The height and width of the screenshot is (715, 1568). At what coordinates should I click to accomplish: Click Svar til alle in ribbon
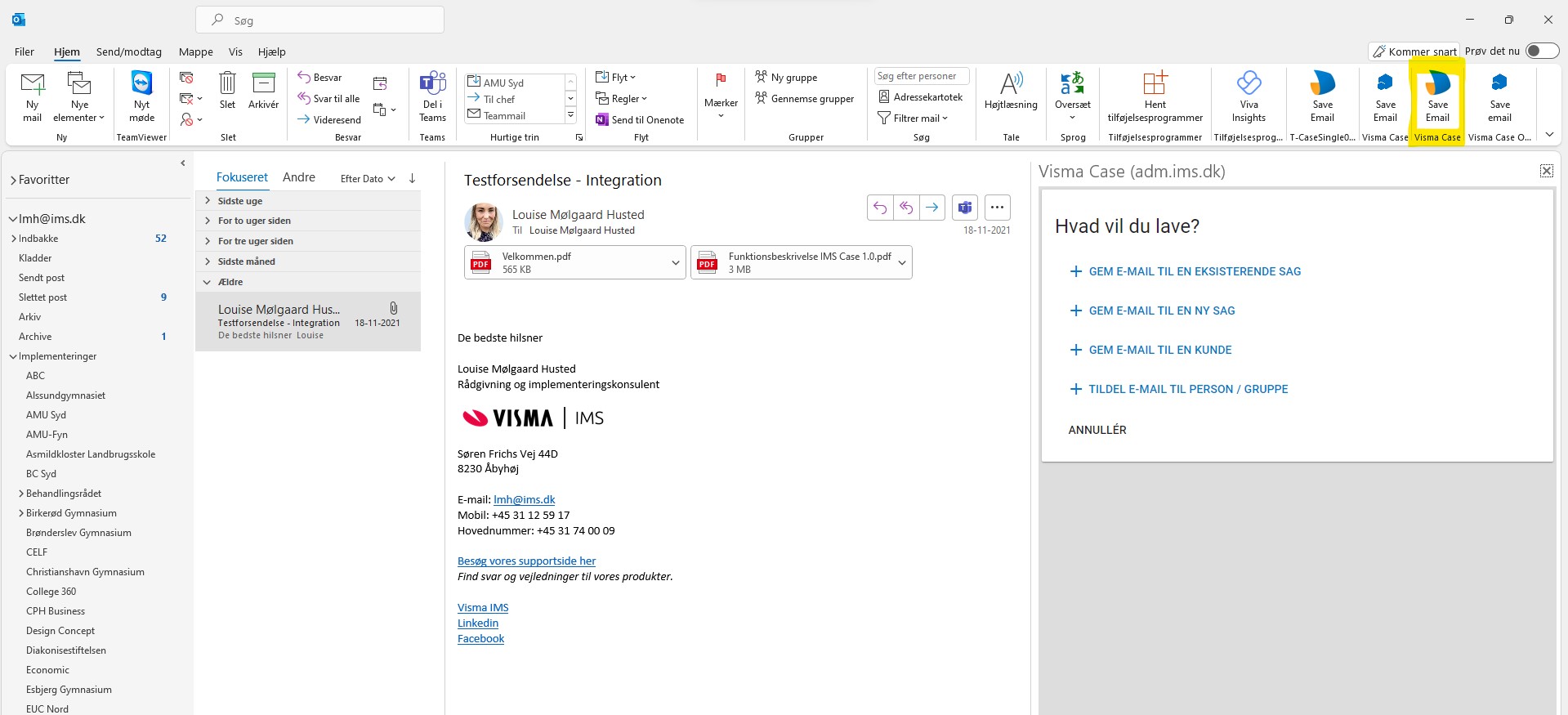tap(328, 99)
